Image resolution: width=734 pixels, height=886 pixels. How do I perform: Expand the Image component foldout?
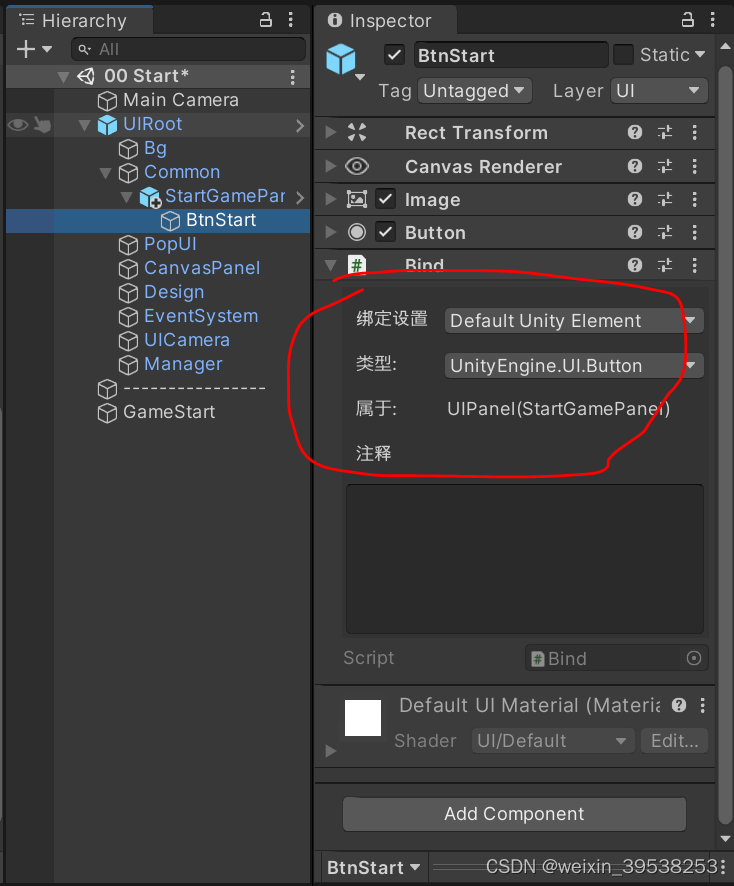click(x=331, y=199)
